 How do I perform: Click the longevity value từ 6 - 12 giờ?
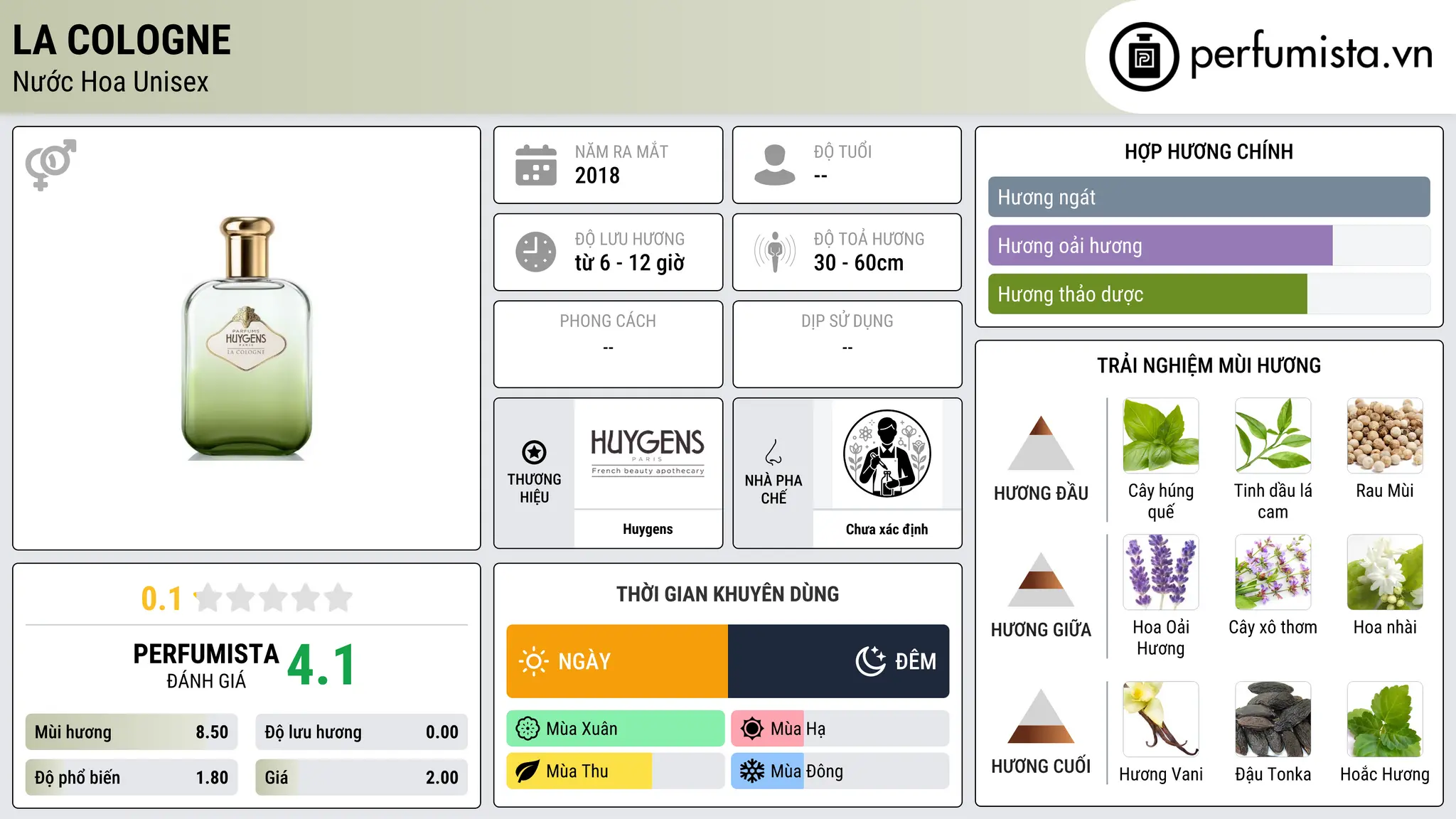click(x=629, y=263)
